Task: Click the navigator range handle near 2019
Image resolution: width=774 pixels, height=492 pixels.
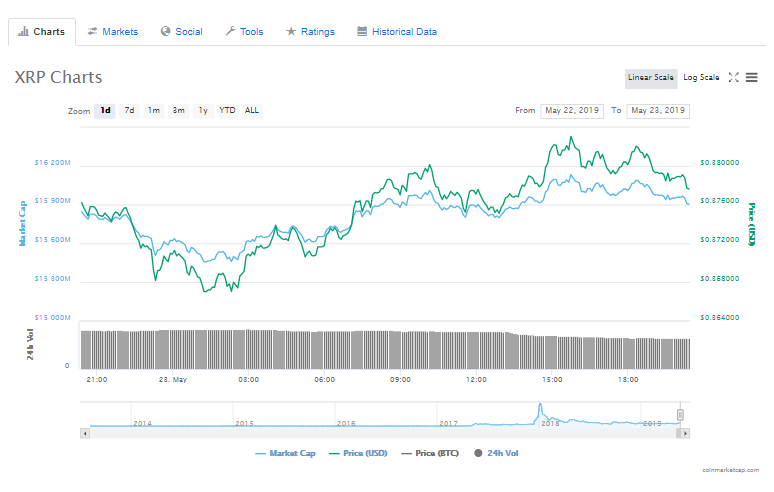Action: point(680,415)
